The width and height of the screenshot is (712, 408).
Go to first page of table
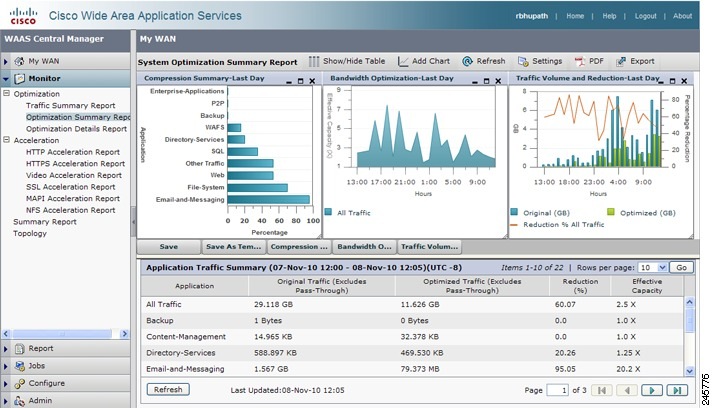point(602,390)
